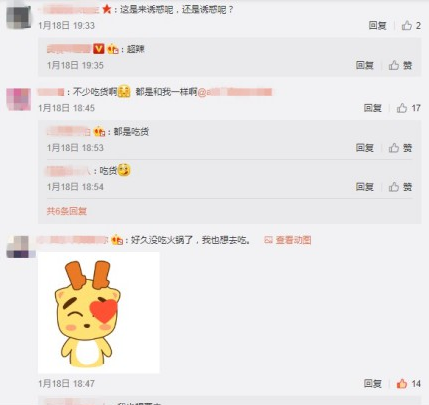This screenshot has width=429, height=405.
Task: Click 回复 on the 19:35 reply
Action: click(364, 65)
